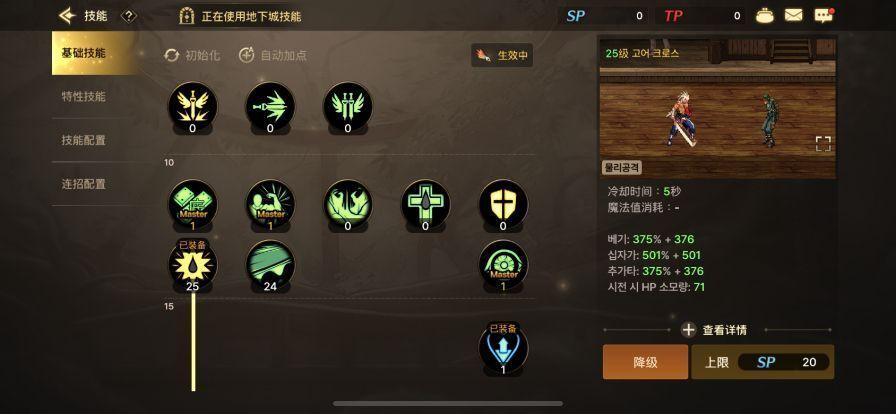896x414 pixels.
Task: Select the flexing arm Master skill
Action: pos(270,204)
